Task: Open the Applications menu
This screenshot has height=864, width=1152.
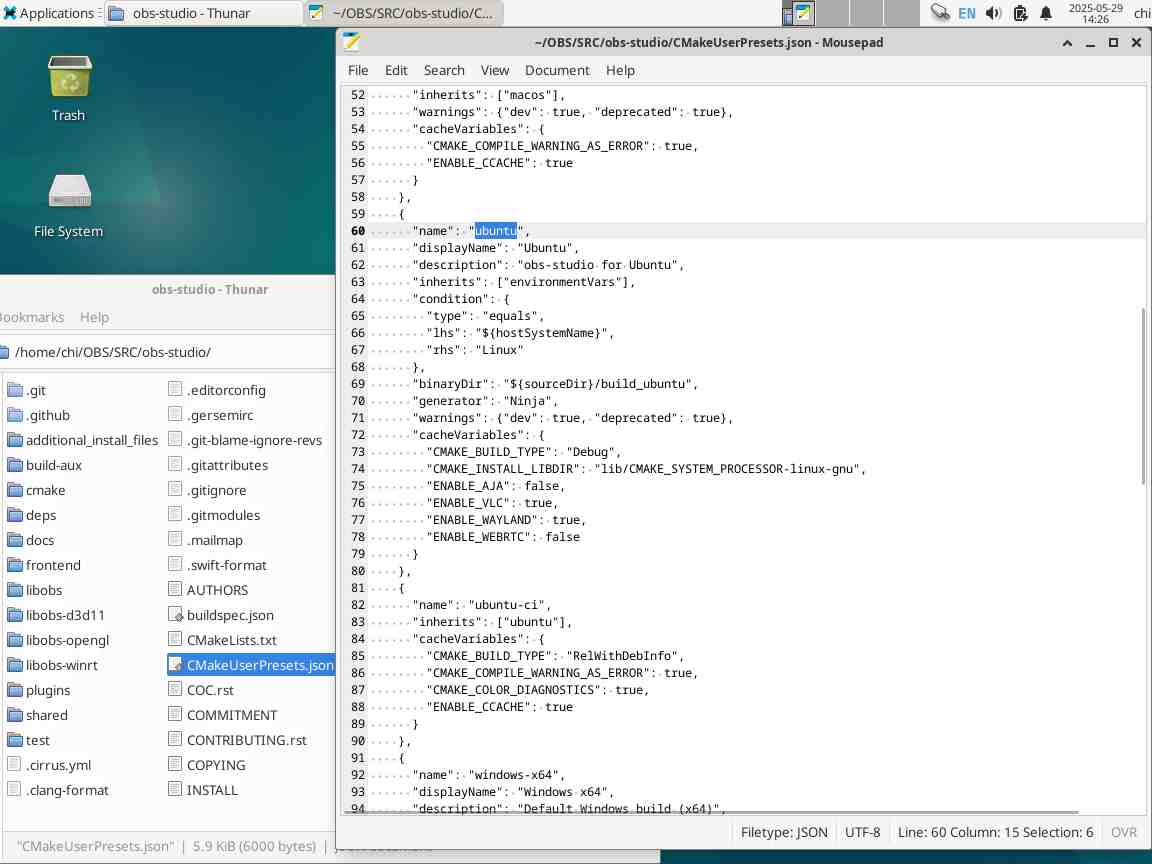Action: (48, 13)
